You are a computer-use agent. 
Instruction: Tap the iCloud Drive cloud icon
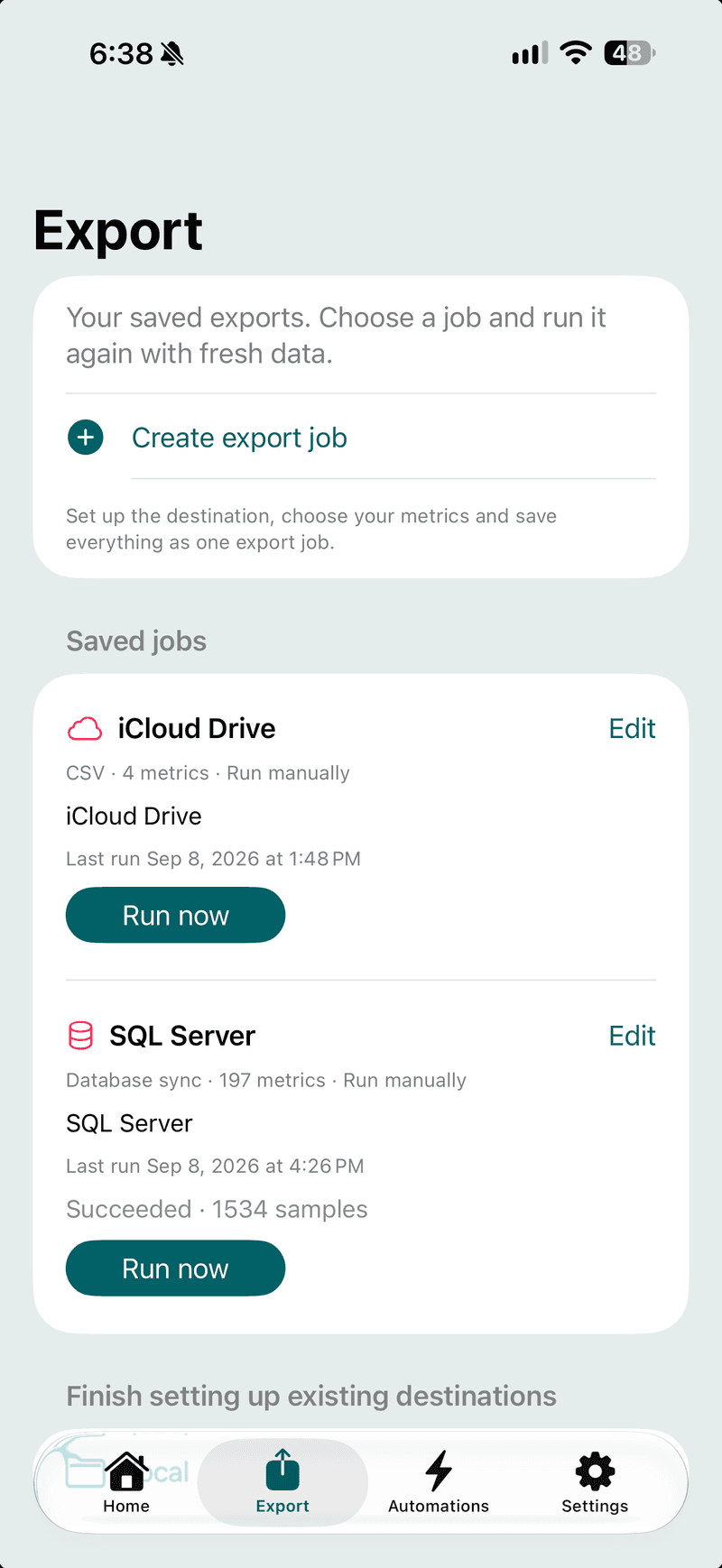coord(85,729)
